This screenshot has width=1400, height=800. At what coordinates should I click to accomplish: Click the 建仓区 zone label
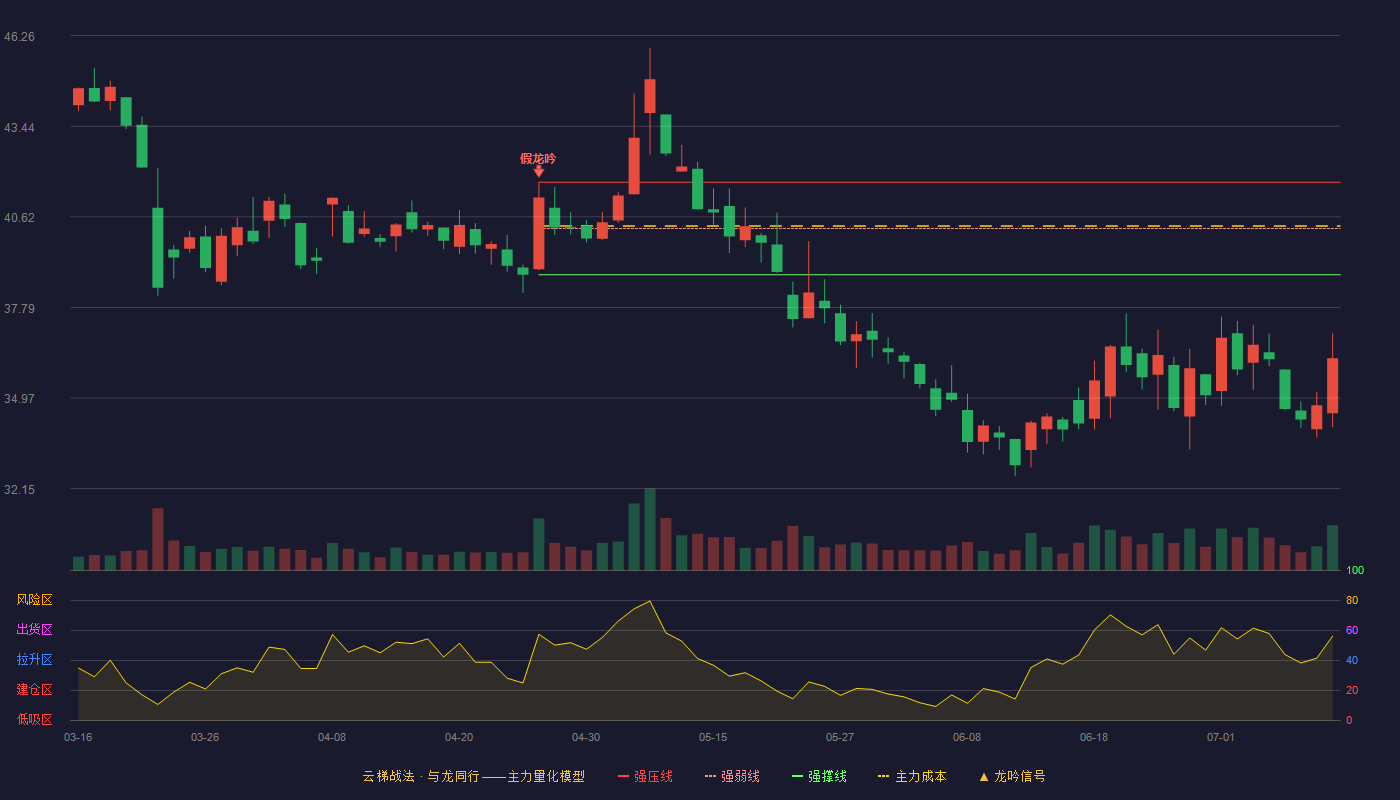tap(34, 690)
